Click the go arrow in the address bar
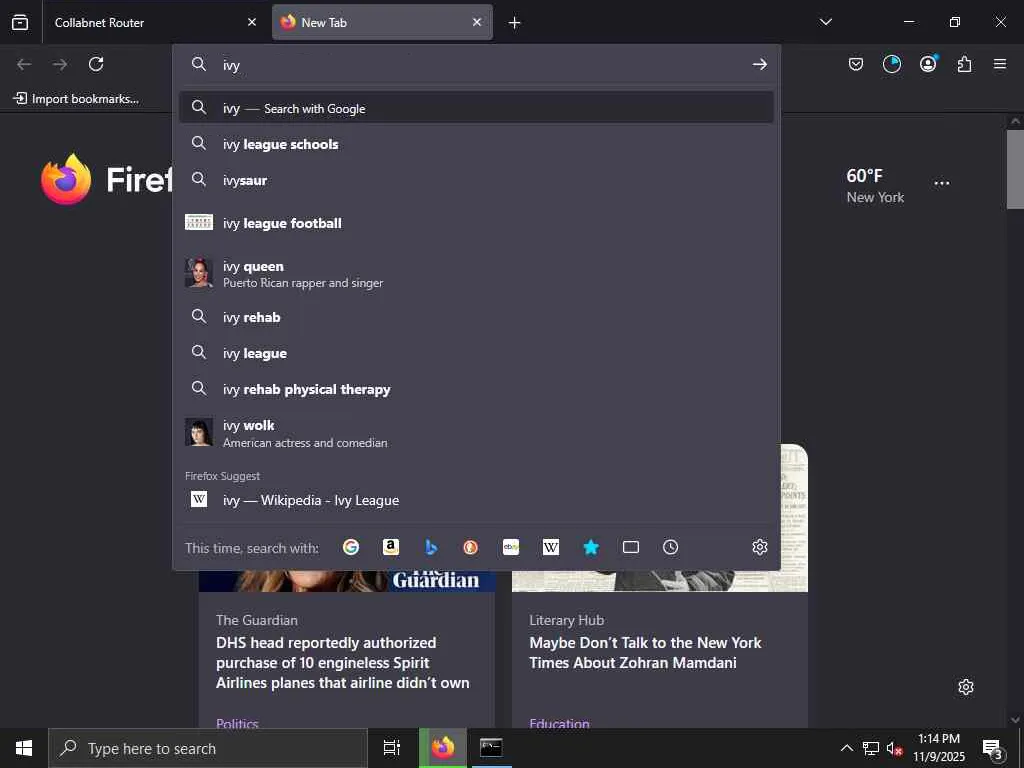Viewport: 1024px width, 768px height. [759, 65]
